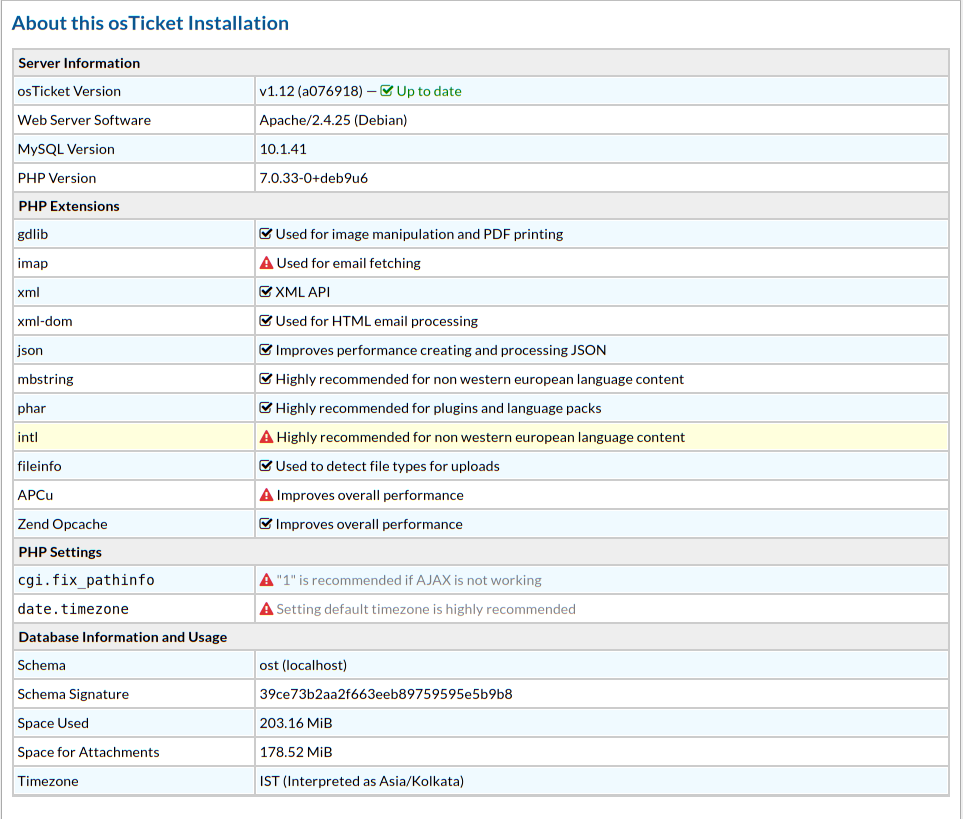Click the green 'Up to date' link
The image size is (963, 819).
pyautogui.click(x=428, y=91)
